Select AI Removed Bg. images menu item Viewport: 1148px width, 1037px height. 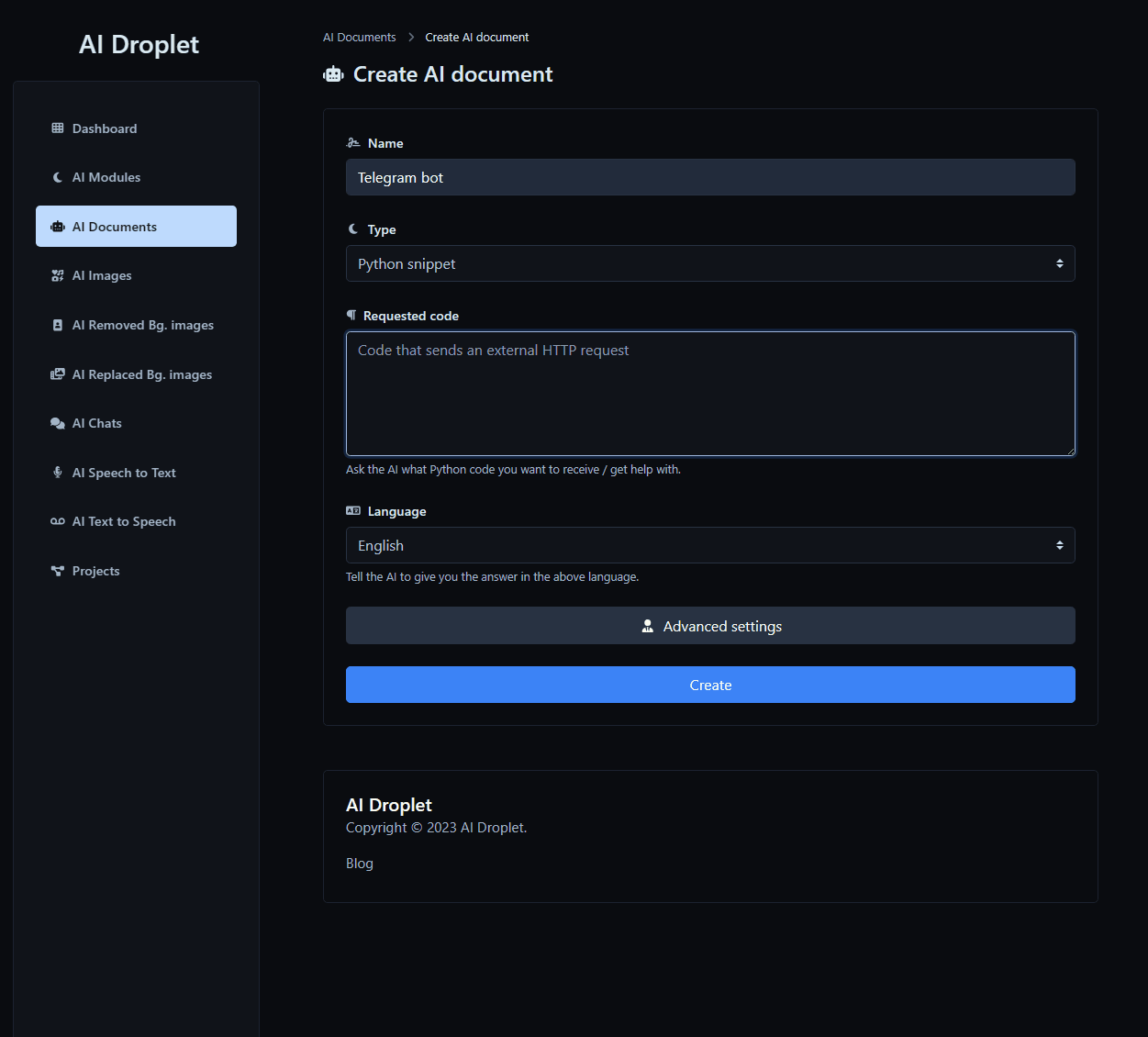tap(136, 325)
